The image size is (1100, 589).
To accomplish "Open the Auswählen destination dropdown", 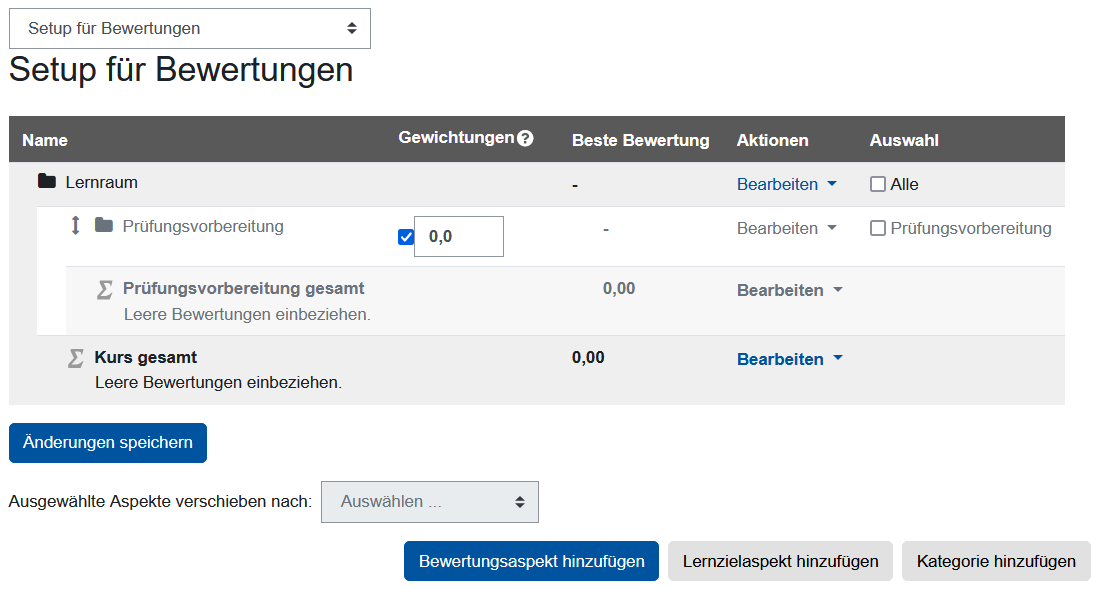I will click(x=429, y=501).
